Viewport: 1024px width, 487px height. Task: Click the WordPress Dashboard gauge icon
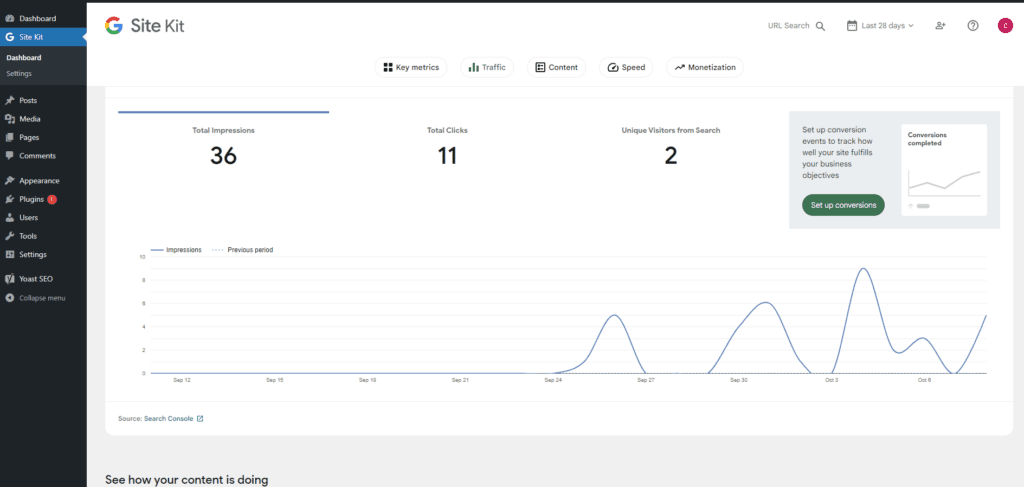tap(9, 18)
